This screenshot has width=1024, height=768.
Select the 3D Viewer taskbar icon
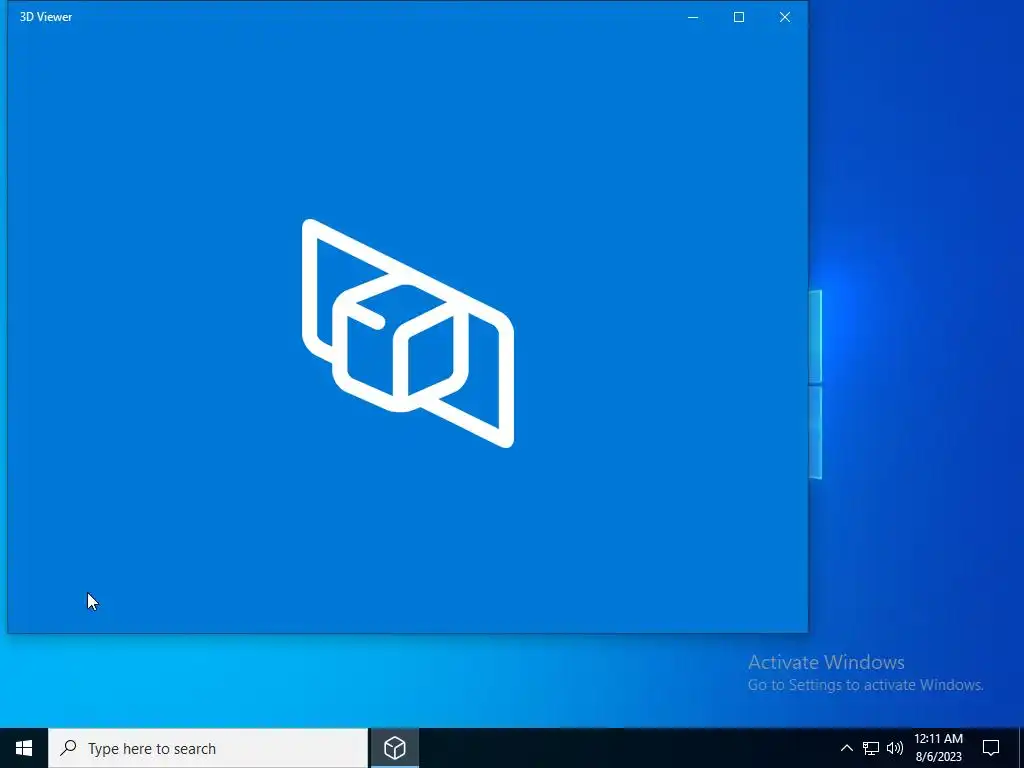[x=394, y=748]
